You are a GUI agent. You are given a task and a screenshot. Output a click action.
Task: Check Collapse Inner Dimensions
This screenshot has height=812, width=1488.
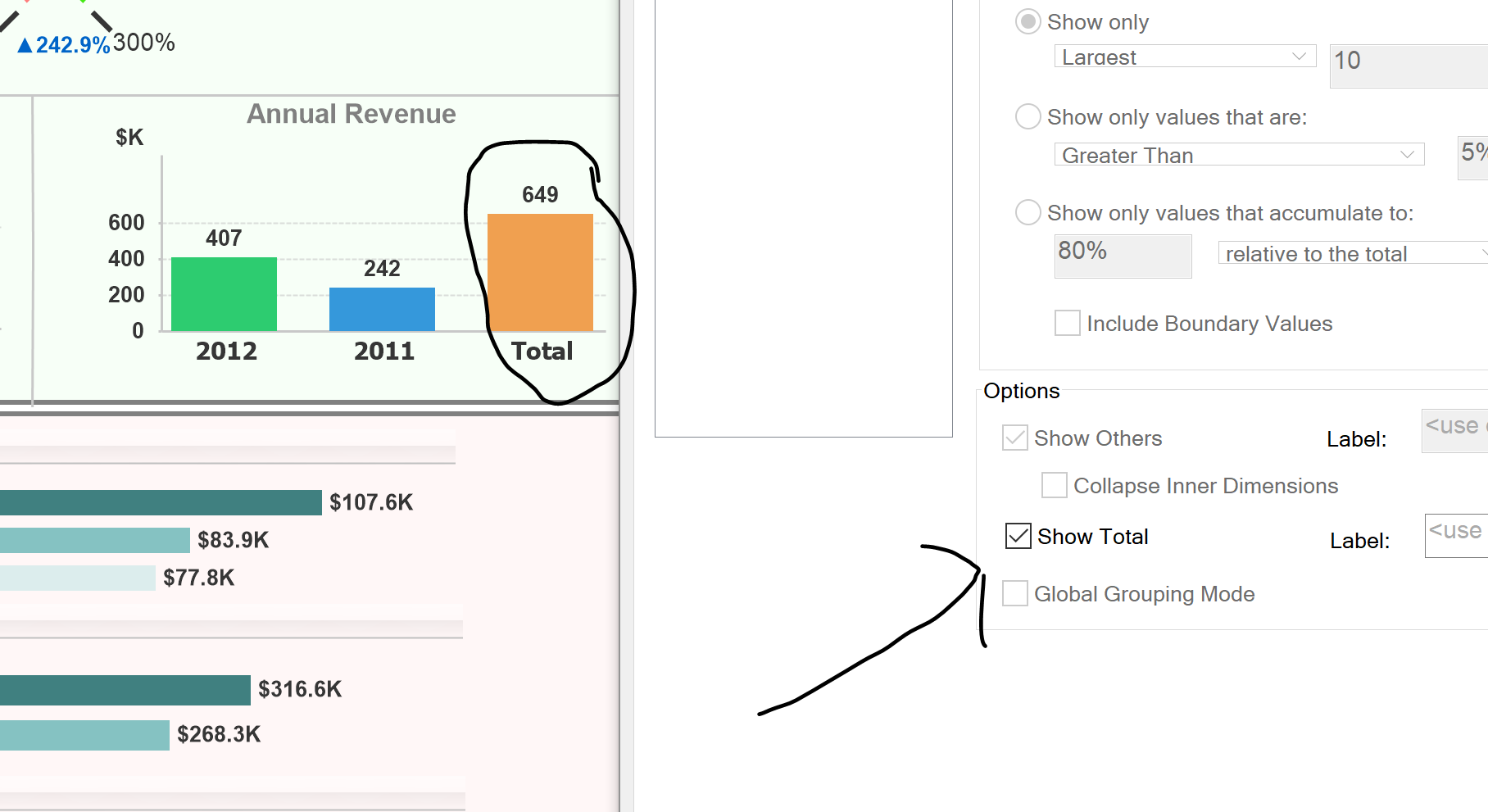1054,486
